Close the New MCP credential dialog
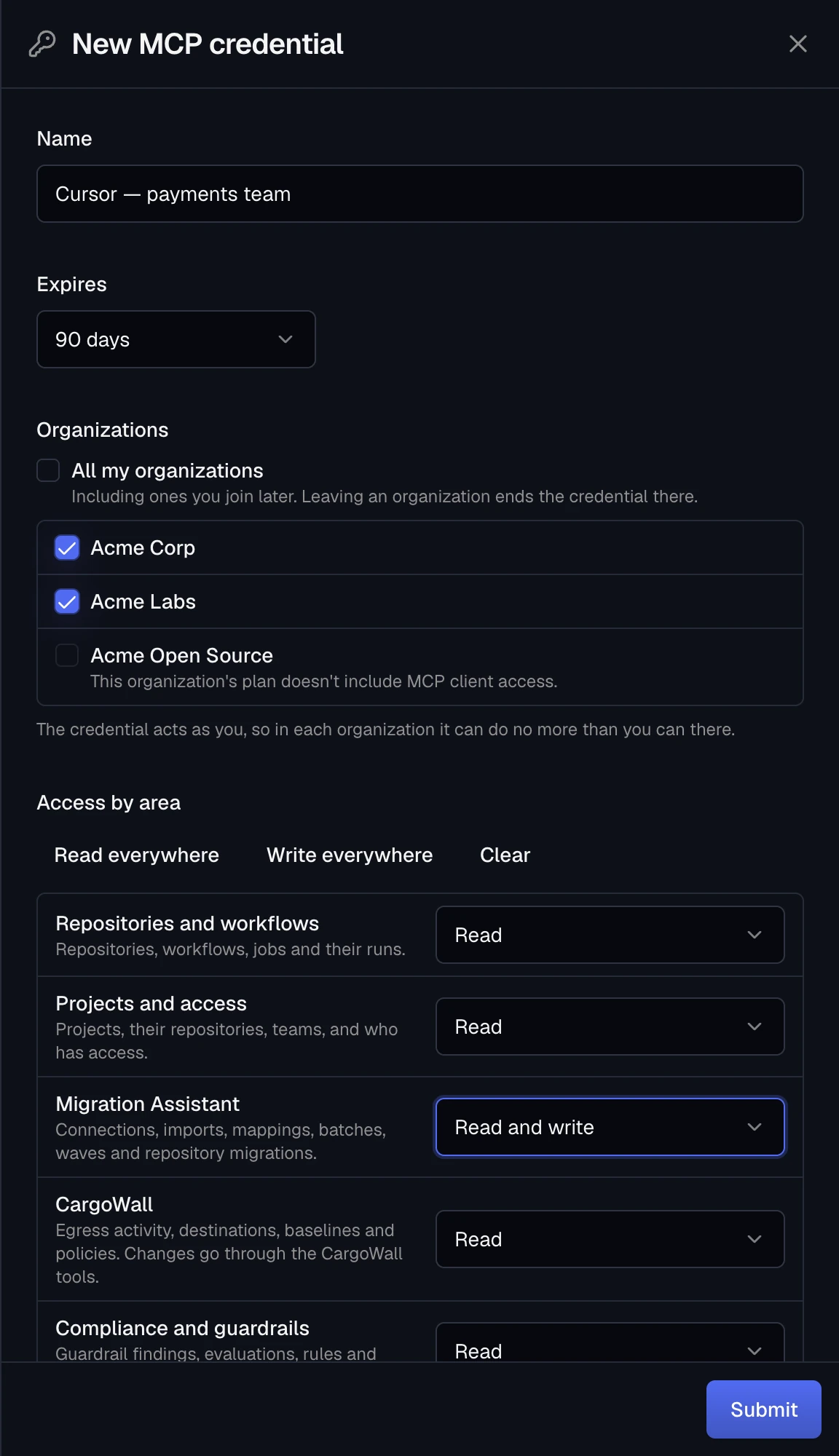 (798, 44)
